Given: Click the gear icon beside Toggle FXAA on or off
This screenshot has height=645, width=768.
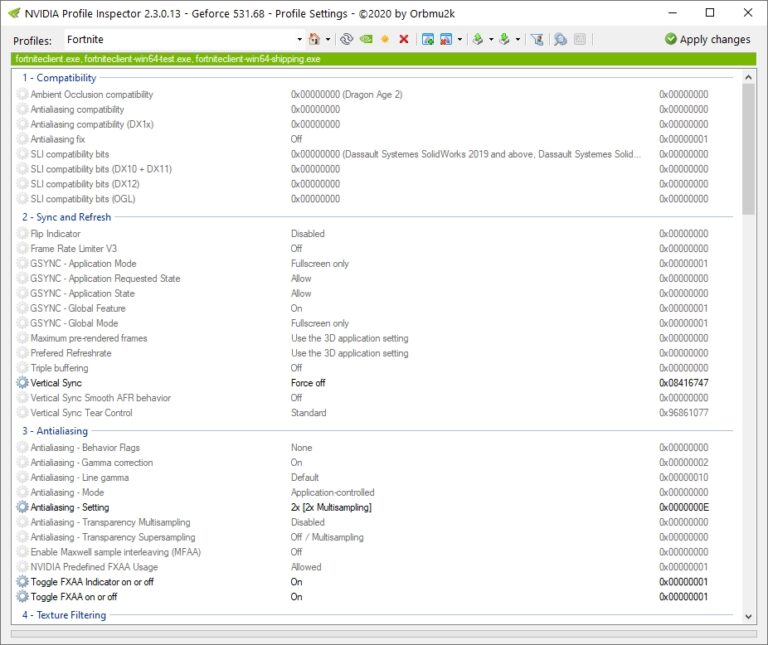Looking at the screenshot, I should point(23,597).
